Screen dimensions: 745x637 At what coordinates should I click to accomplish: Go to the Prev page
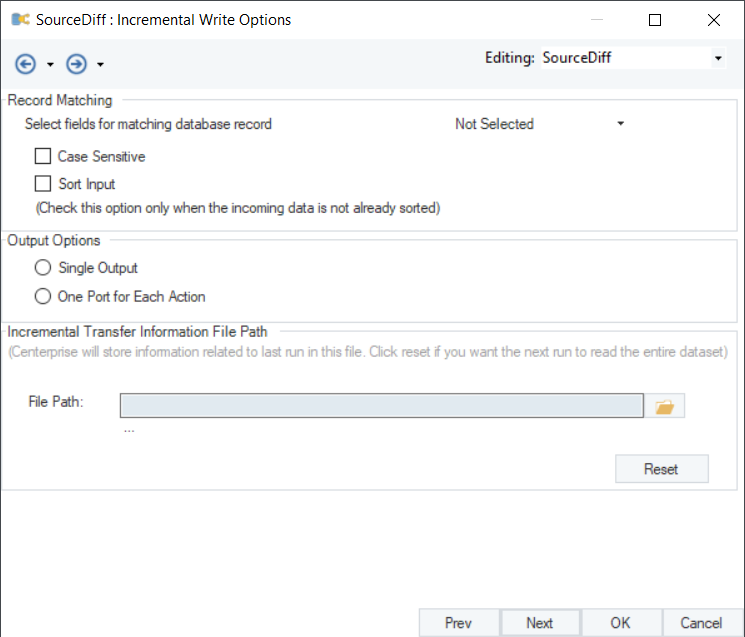pos(458,622)
